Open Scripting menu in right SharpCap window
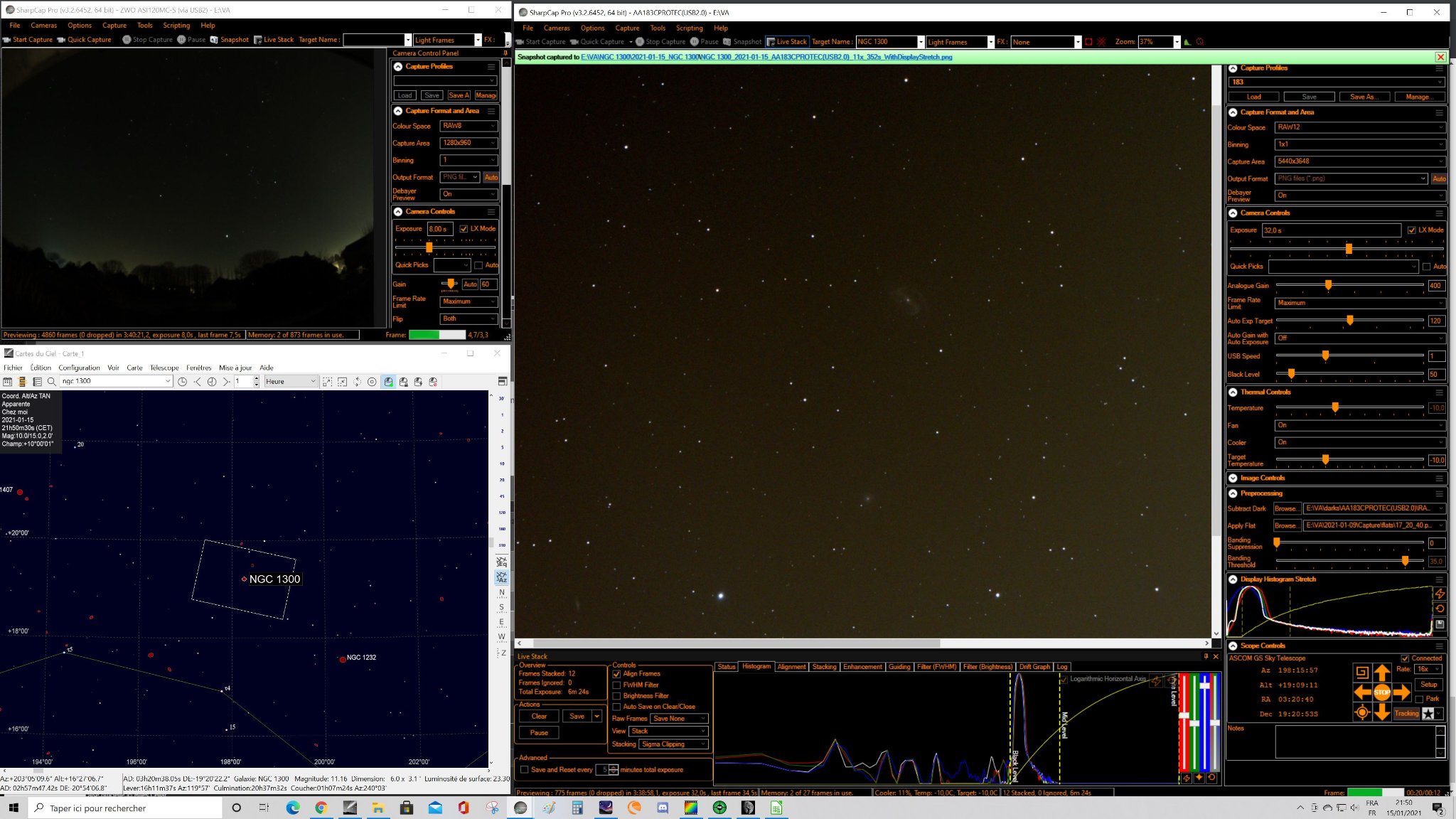This screenshot has height=819, width=1456. pyautogui.click(x=689, y=28)
